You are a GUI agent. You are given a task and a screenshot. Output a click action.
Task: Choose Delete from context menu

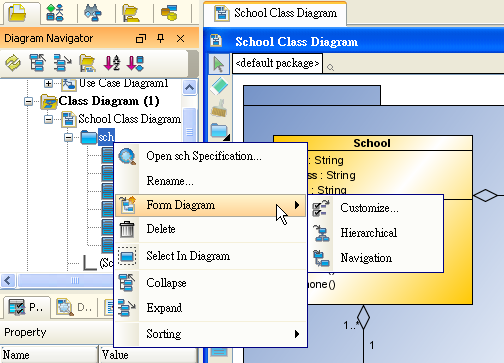tap(210, 229)
